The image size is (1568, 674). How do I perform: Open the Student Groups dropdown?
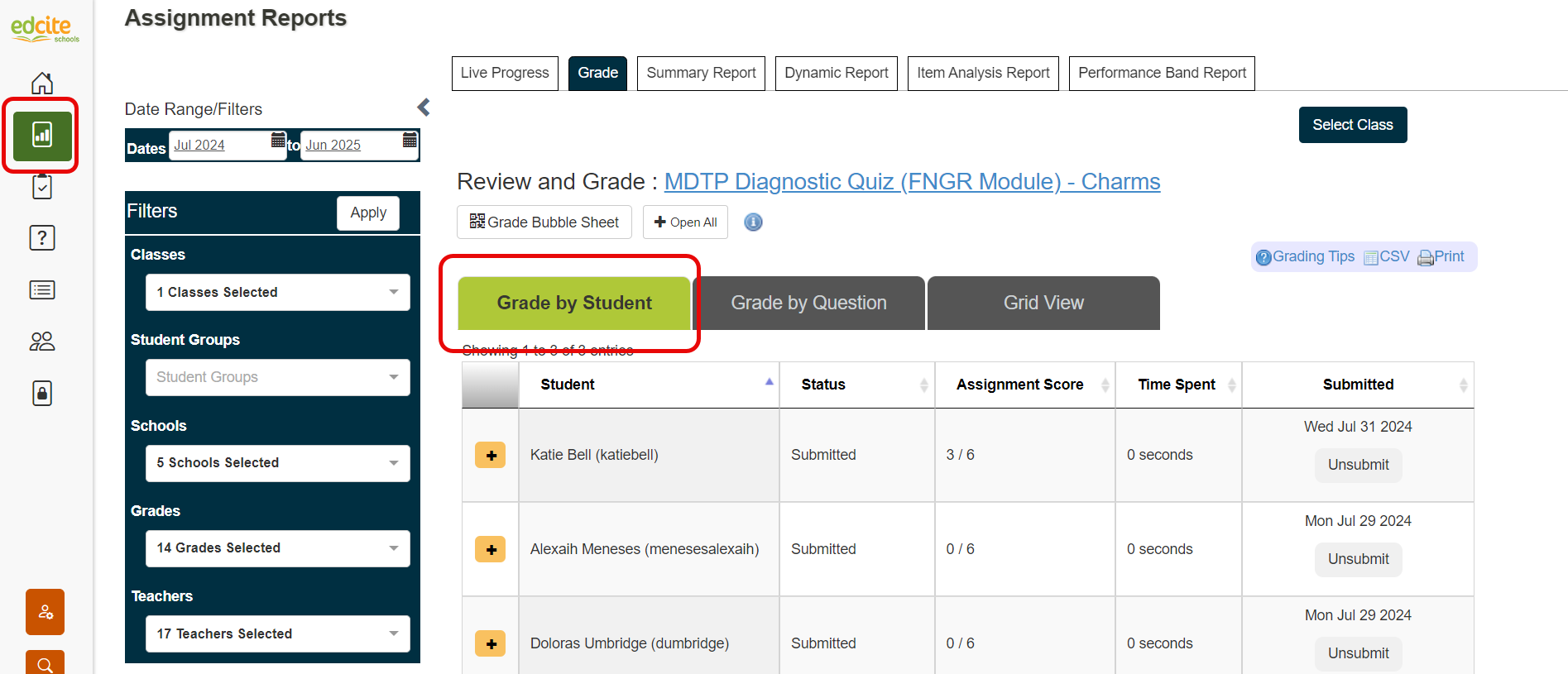click(278, 378)
